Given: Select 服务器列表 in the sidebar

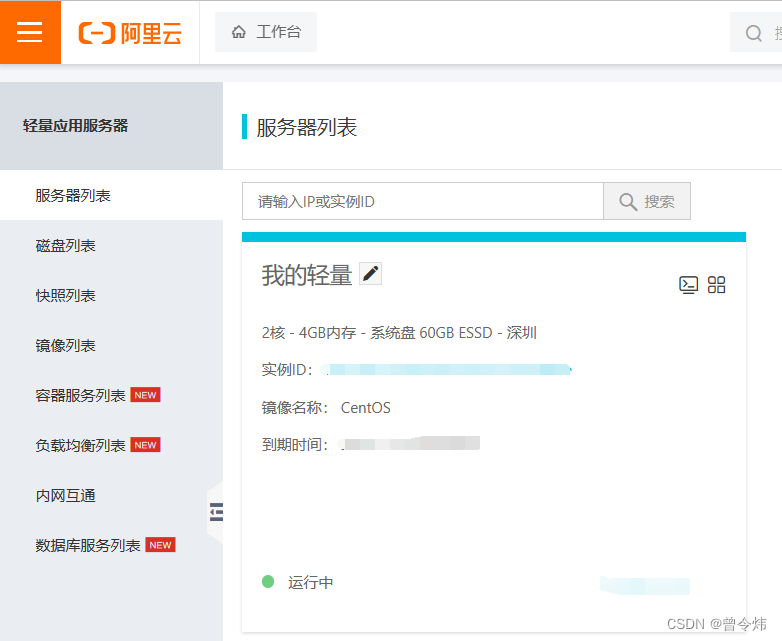Looking at the screenshot, I should 111,195.
